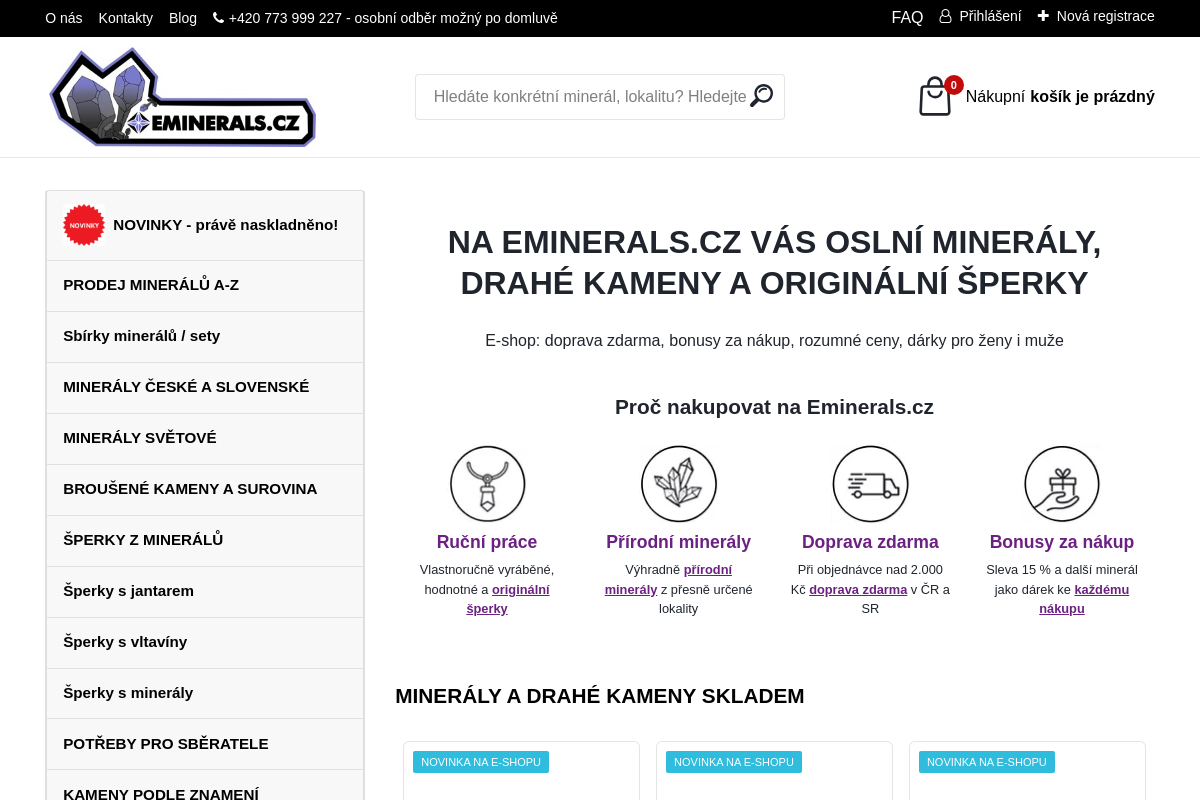Open BROUŠENÉ KAMENY A SUROVINA category
Viewport: 1200px width, 800px height.
point(205,490)
